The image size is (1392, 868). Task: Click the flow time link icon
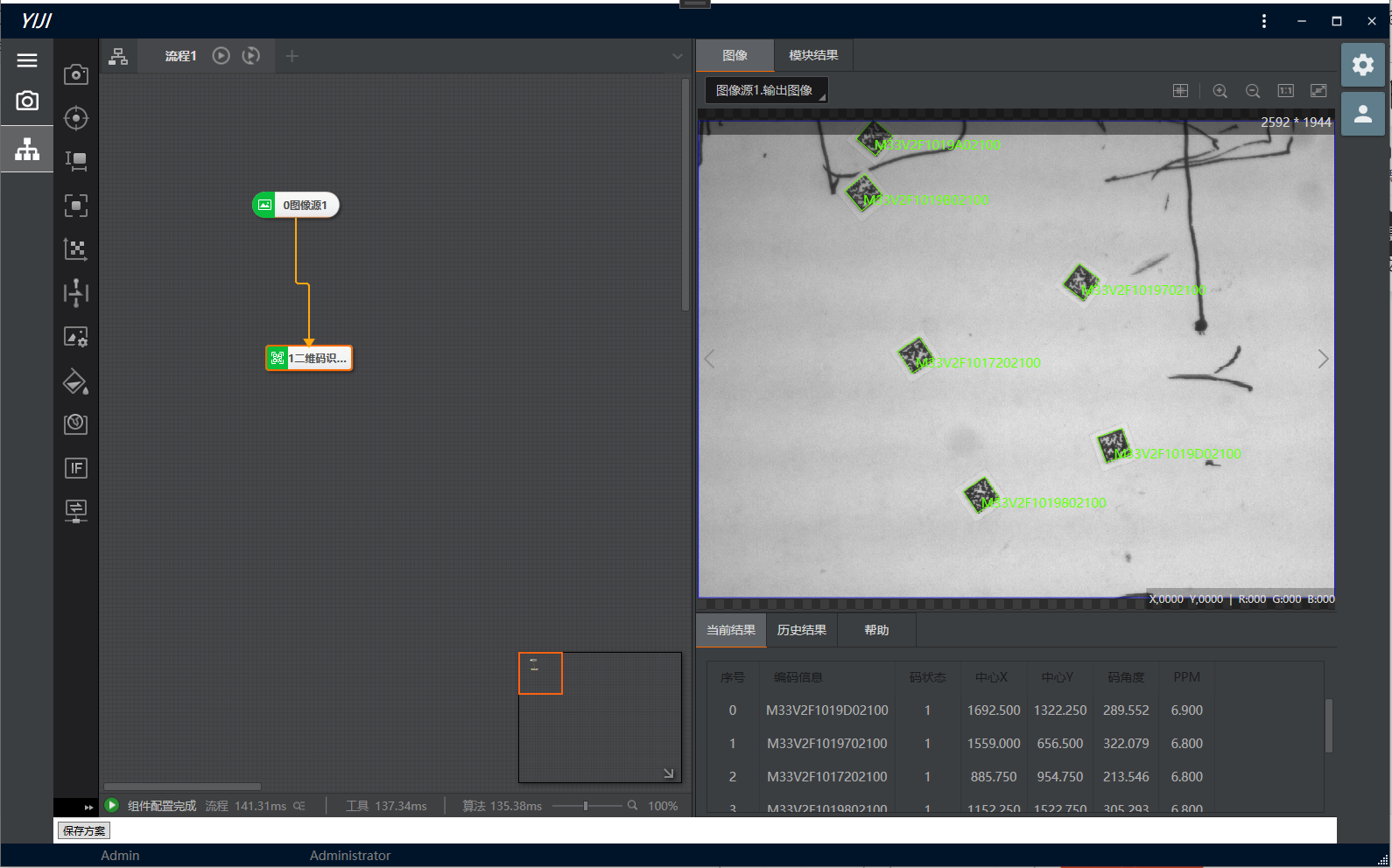(x=299, y=806)
